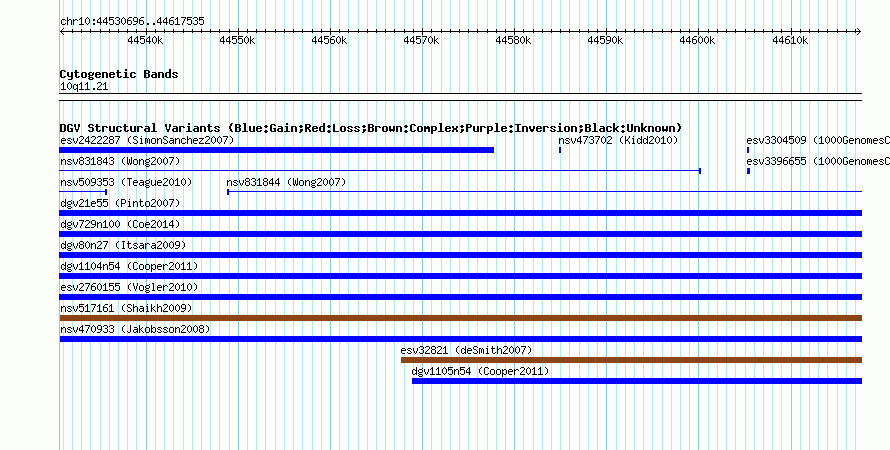Open dgv1104n54 (Cooper2011) label
Image resolution: width=890 pixels, height=450 pixels.
(129, 266)
